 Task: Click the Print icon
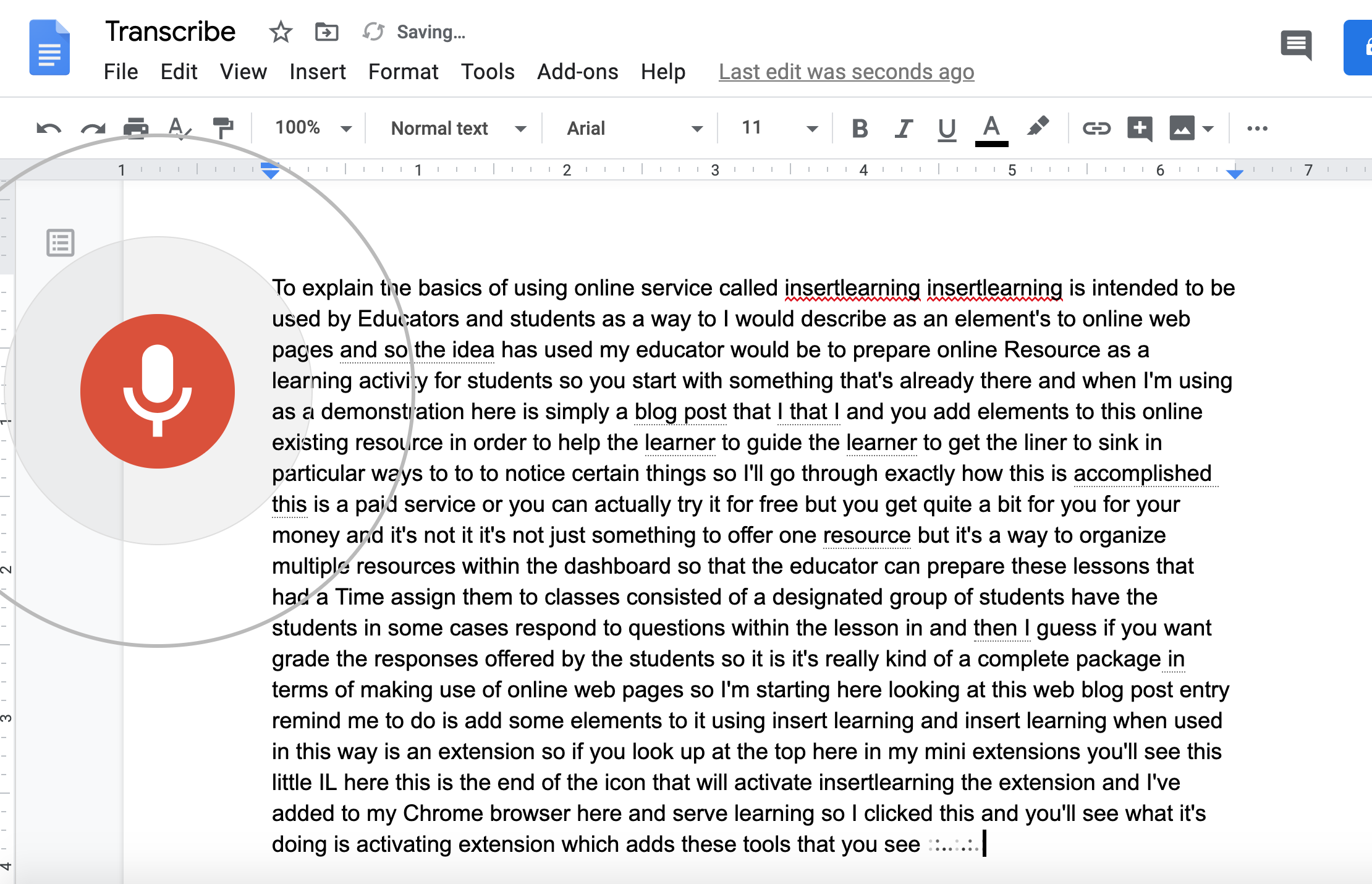click(136, 128)
